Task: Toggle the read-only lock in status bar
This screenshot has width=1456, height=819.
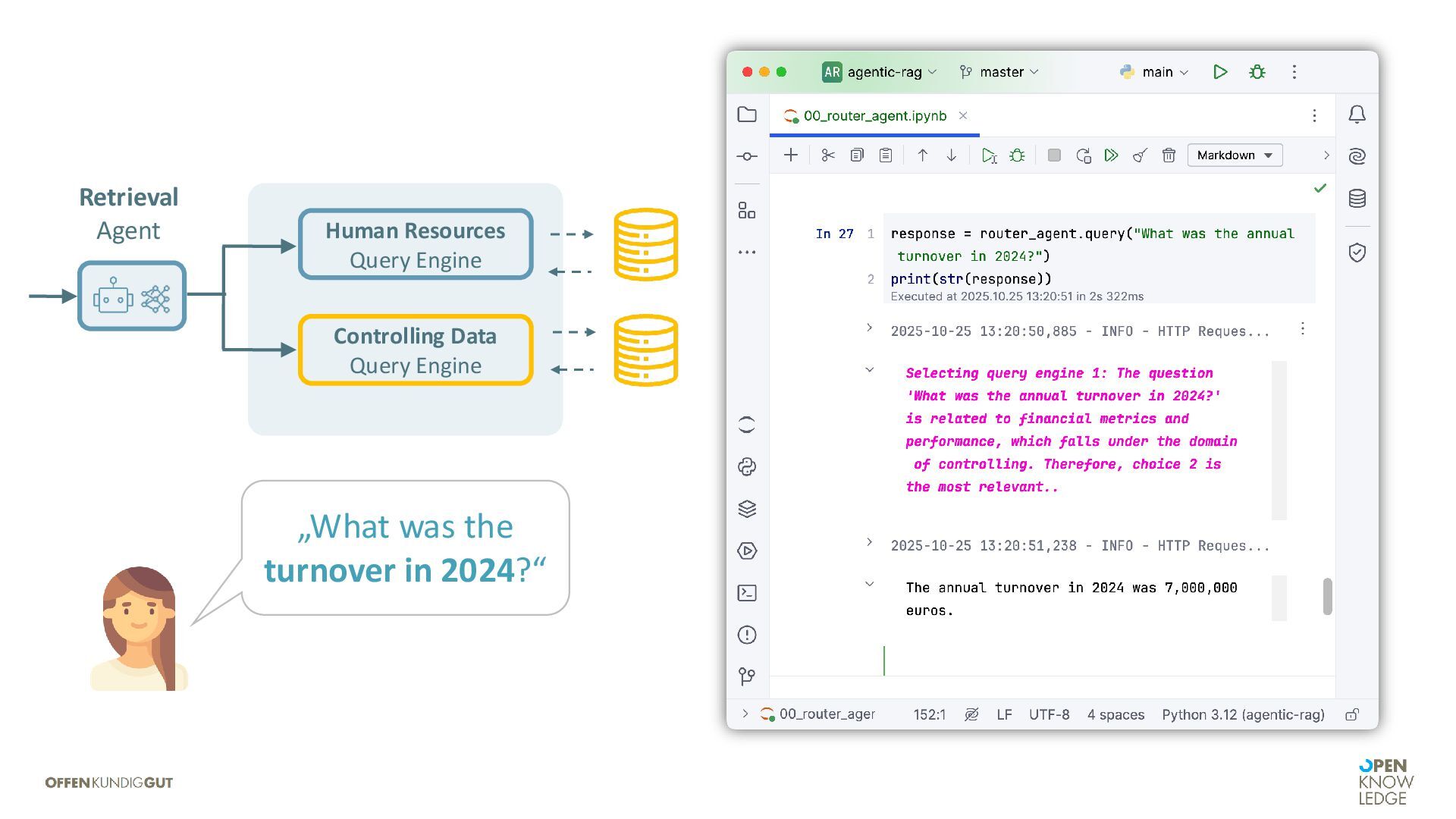Action: 1351,714
